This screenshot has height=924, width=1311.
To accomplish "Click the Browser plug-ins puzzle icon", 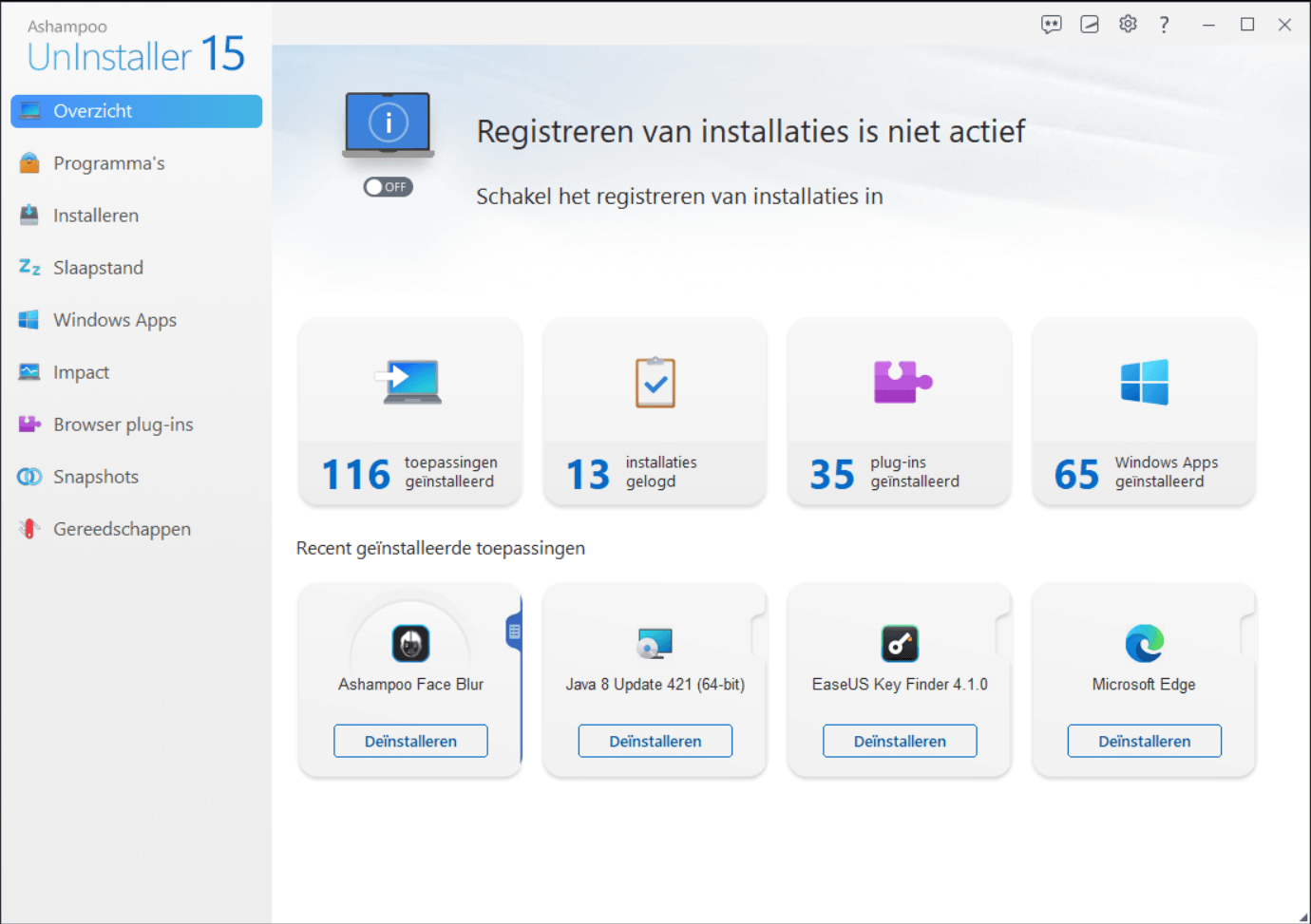I will tap(29, 424).
